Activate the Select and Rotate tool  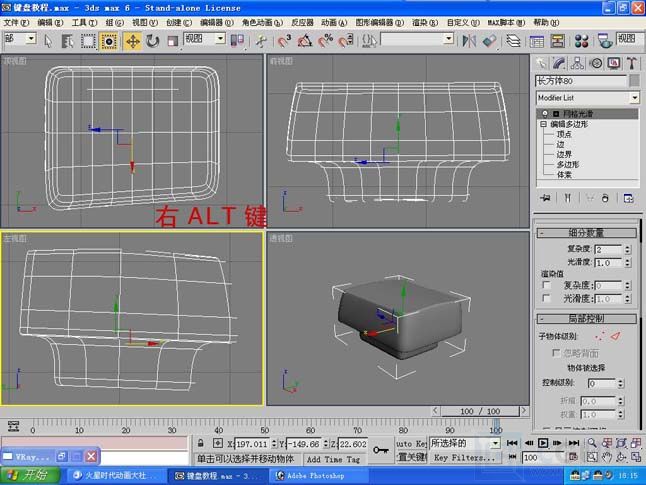click(x=152, y=41)
